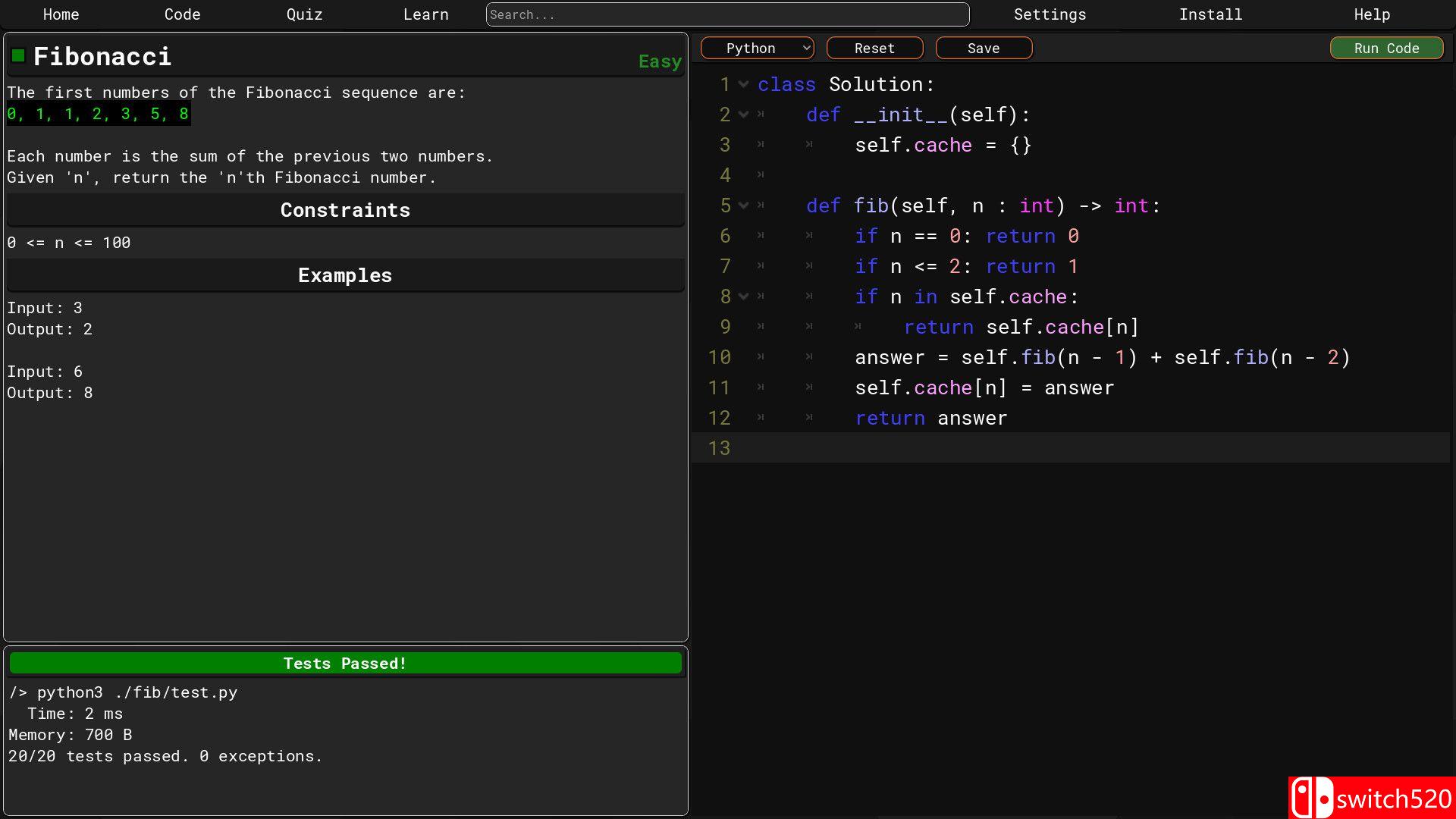The image size is (1456, 819).
Task: Focus the Search input field
Action: (727, 14)
